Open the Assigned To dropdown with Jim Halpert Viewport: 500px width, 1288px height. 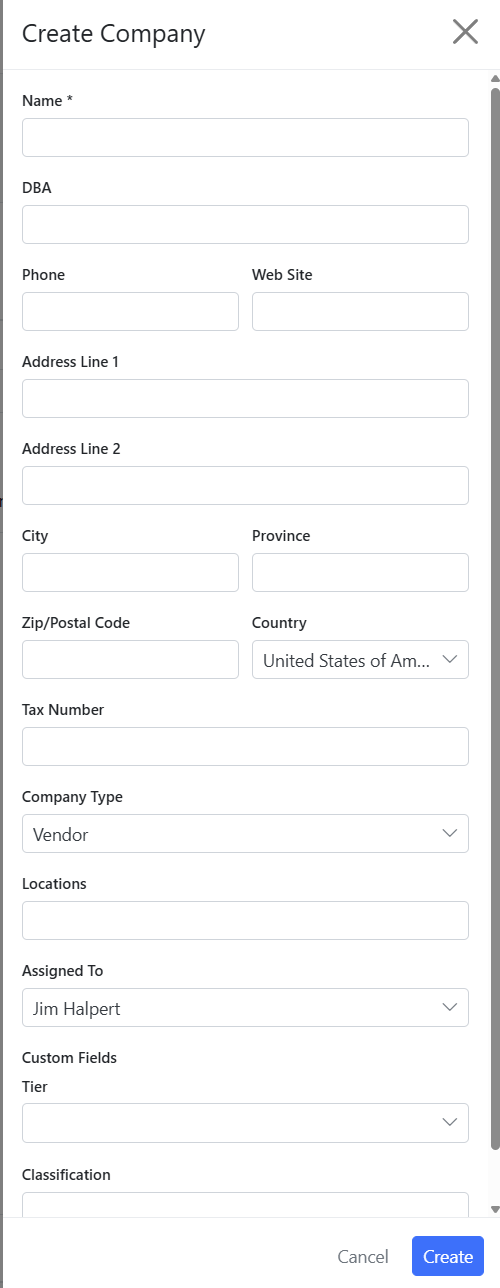(x=245, y=1007)
